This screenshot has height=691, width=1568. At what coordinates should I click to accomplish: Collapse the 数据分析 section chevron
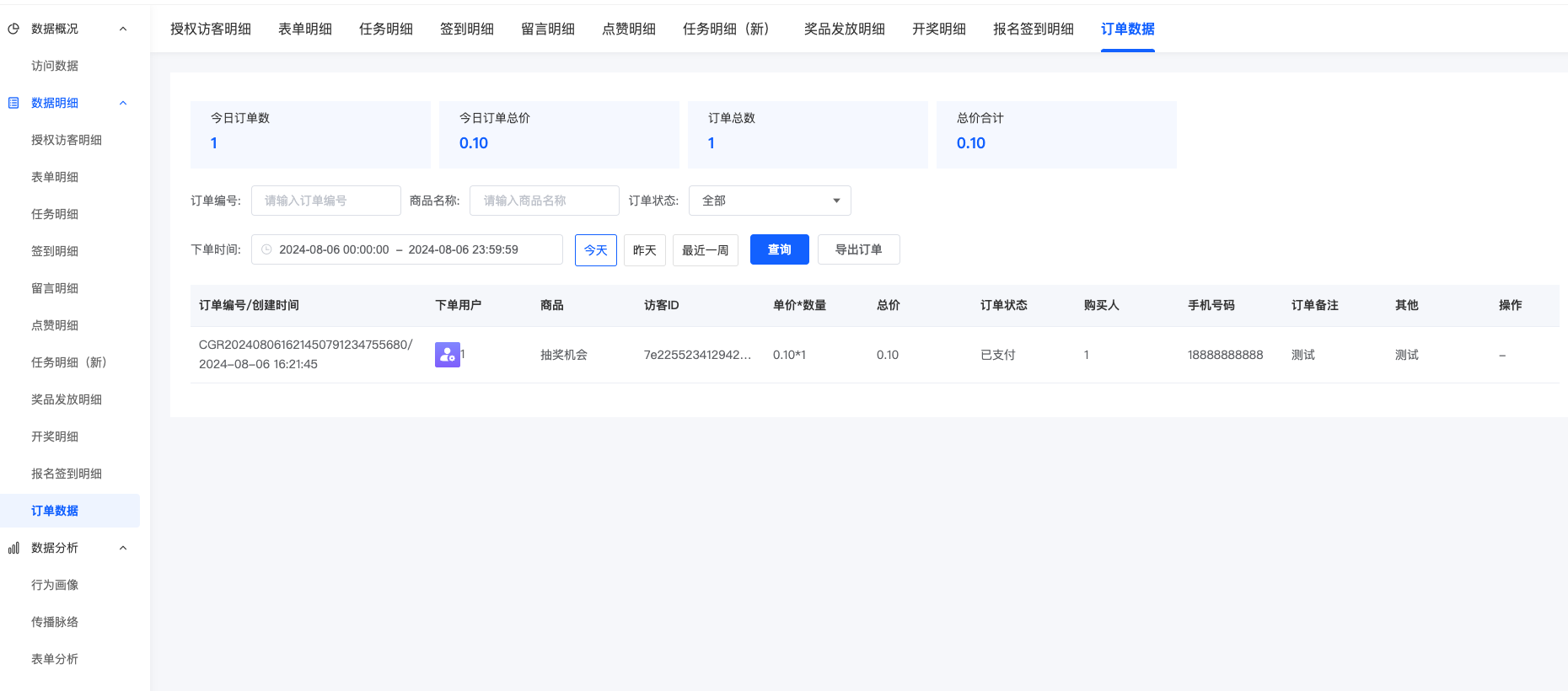(123, 548)
